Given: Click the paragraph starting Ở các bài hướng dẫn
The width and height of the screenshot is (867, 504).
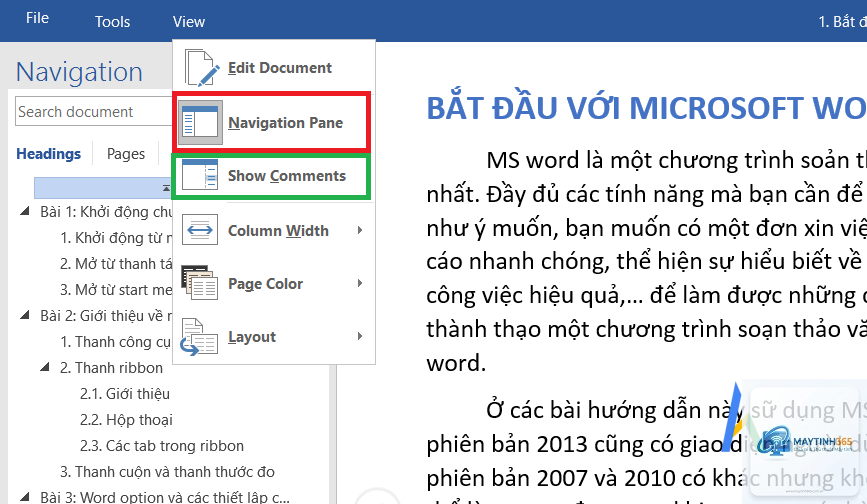Looking at the screenshot, I should (646, 450).
